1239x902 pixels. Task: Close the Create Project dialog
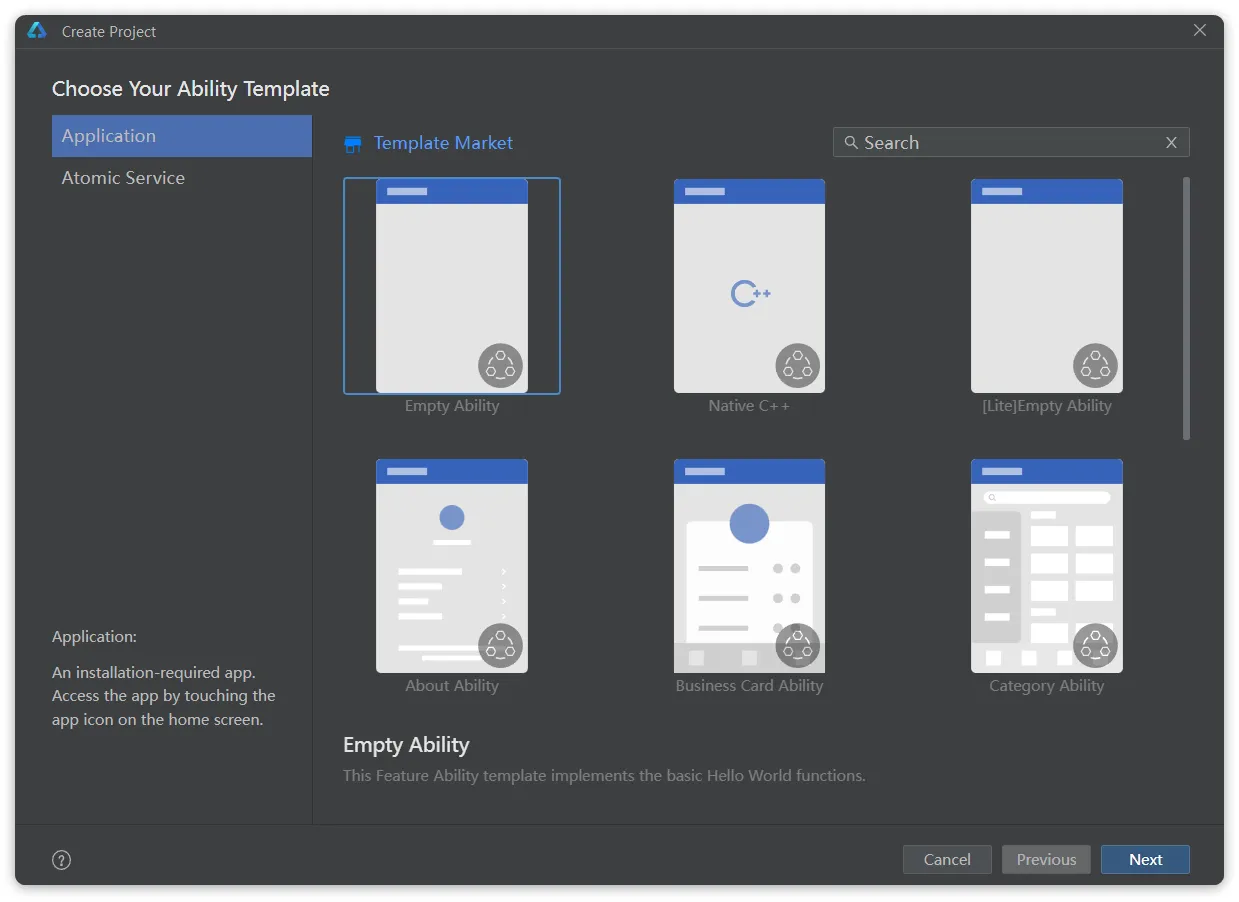1200,31
